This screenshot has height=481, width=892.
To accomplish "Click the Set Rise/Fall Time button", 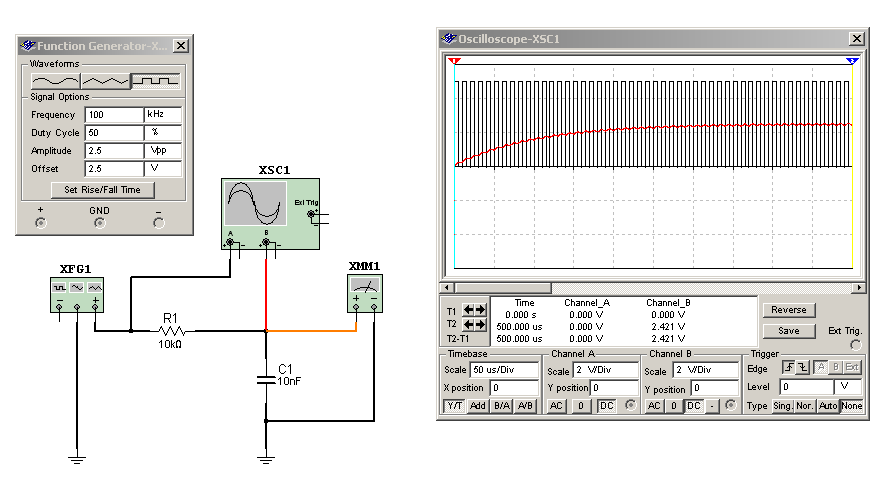I will tap(103, 189).
